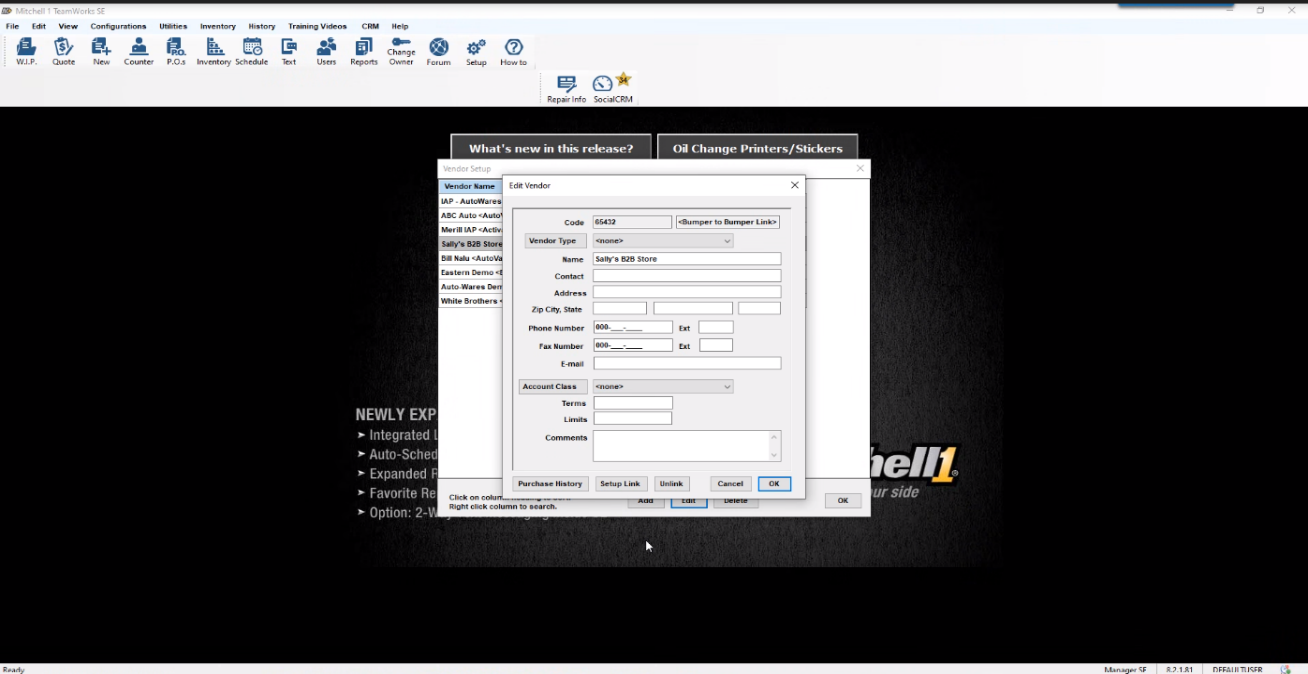Click the Quote toolbar icon
Viewport: 1308px width, 674px height.
click(64, 50)
